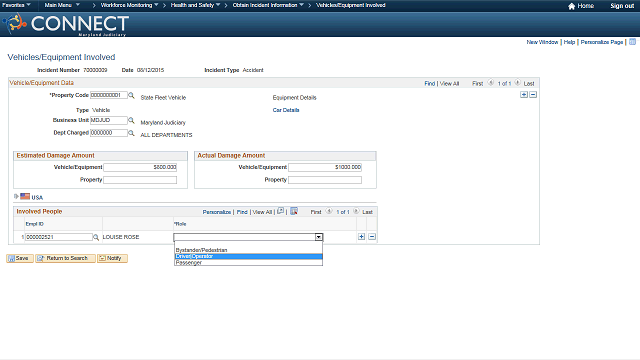Open Workforce Monitoring breadcrumb menu
Screen dimensions: 640x360
pos(129,5)
